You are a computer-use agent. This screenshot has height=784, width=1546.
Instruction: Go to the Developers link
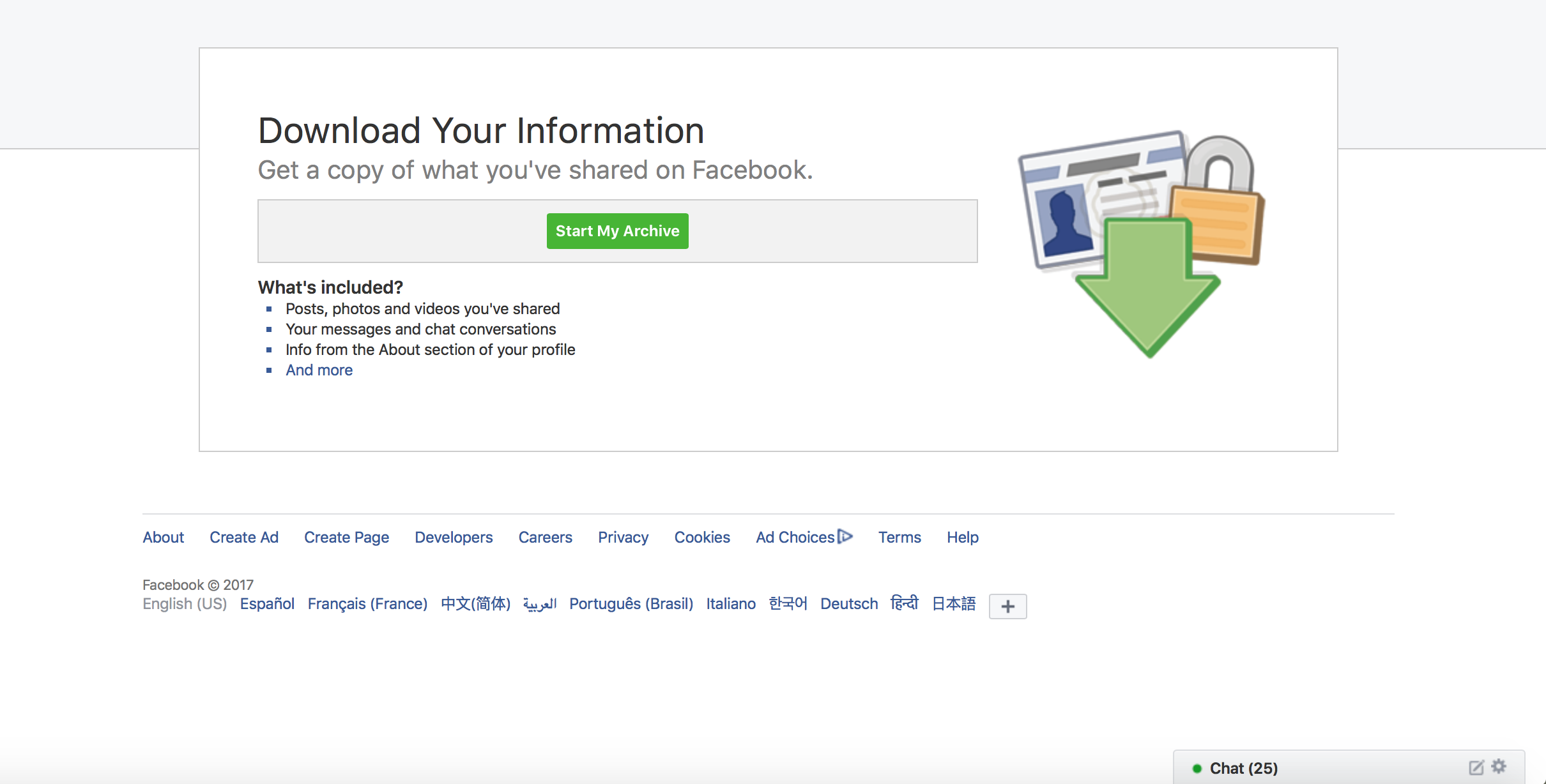pos(454,538)
